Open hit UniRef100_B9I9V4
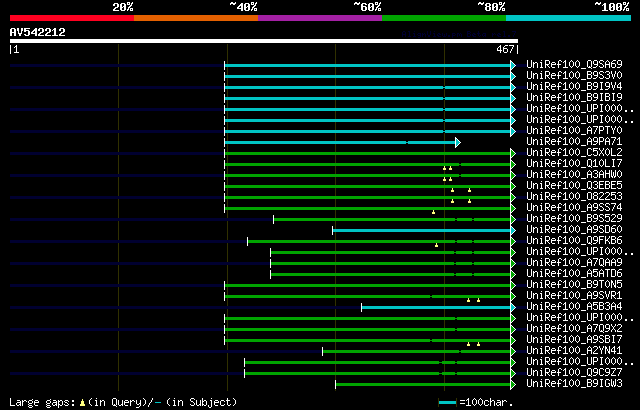Viewport: 640px width, 410px height. (574, 86)
